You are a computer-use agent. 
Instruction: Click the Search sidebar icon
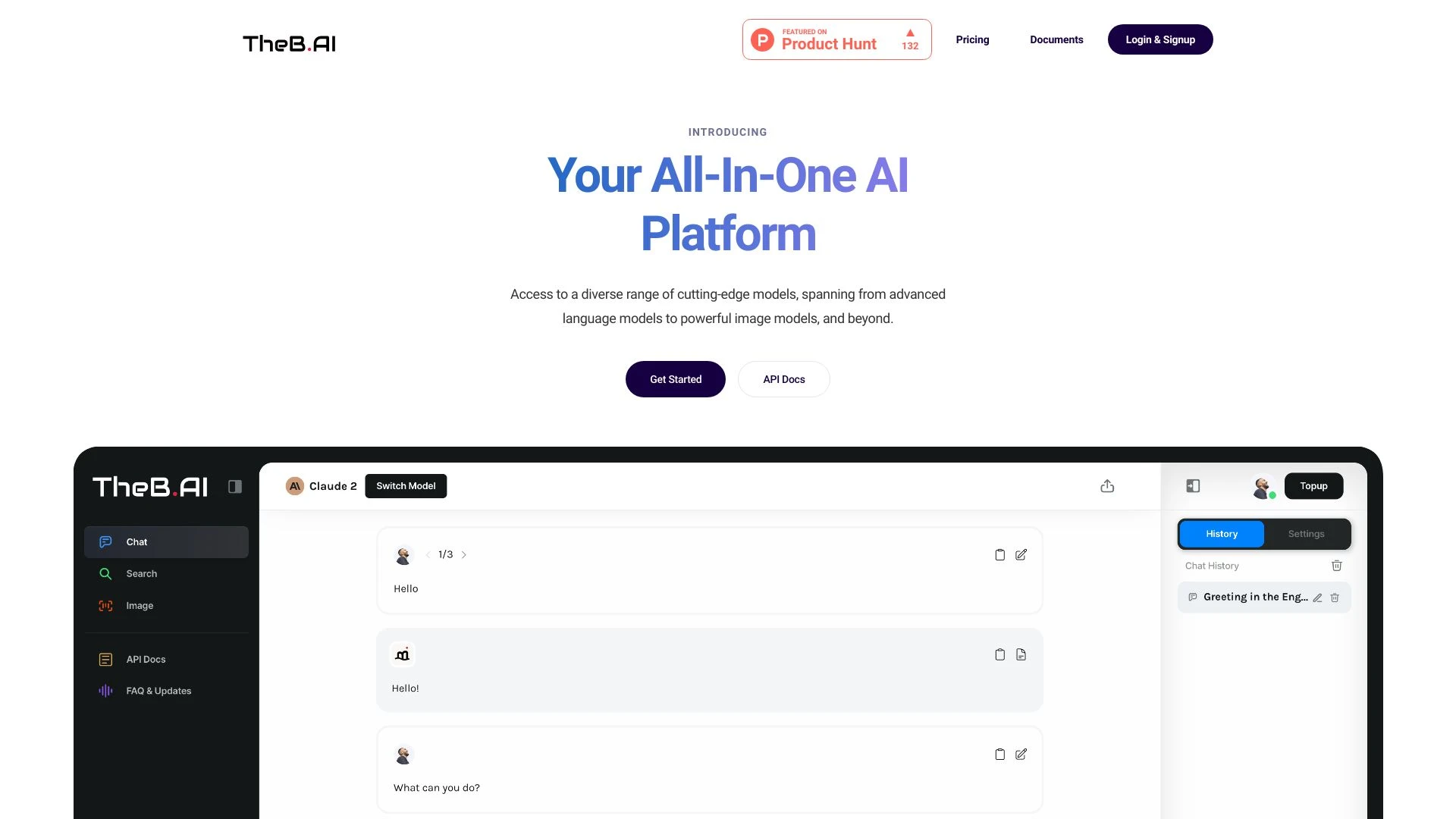pos(106,574)
